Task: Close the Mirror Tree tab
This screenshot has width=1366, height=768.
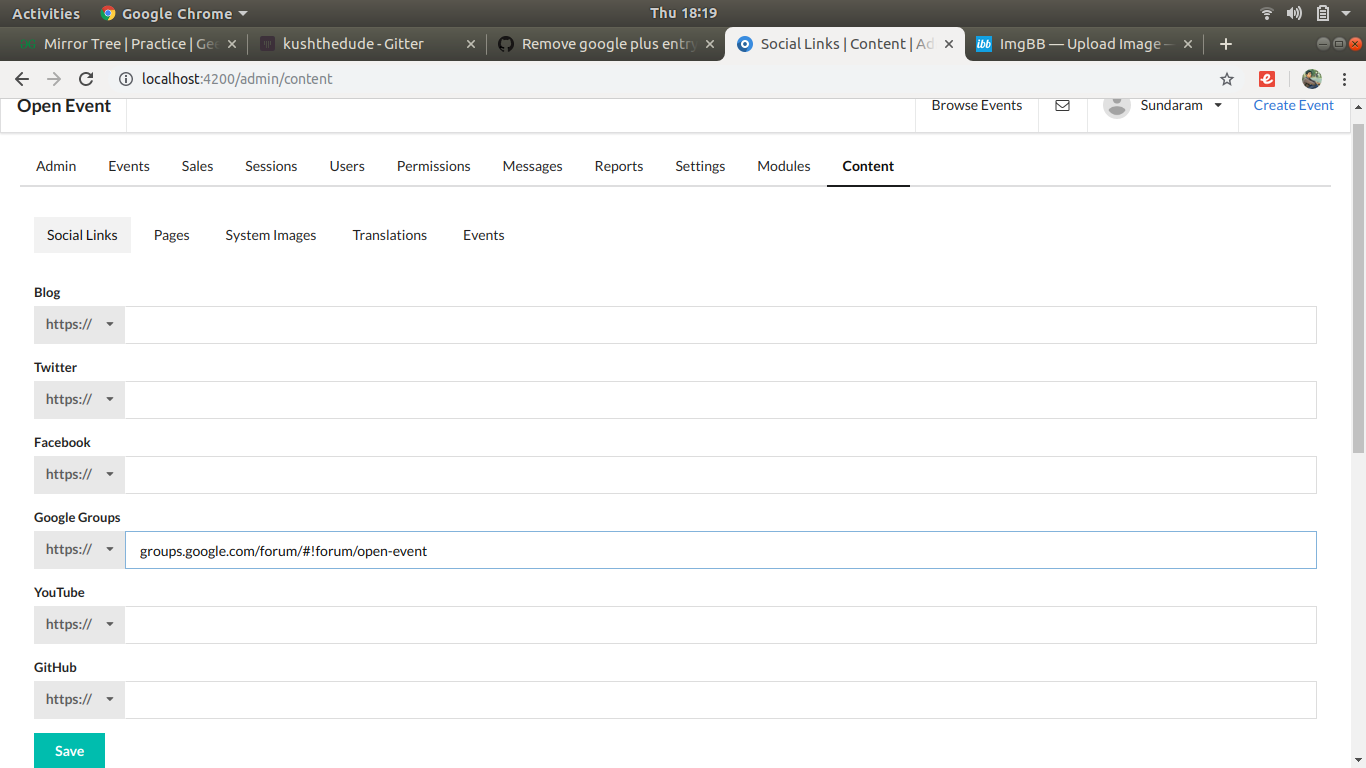Action: pos(232,44)
